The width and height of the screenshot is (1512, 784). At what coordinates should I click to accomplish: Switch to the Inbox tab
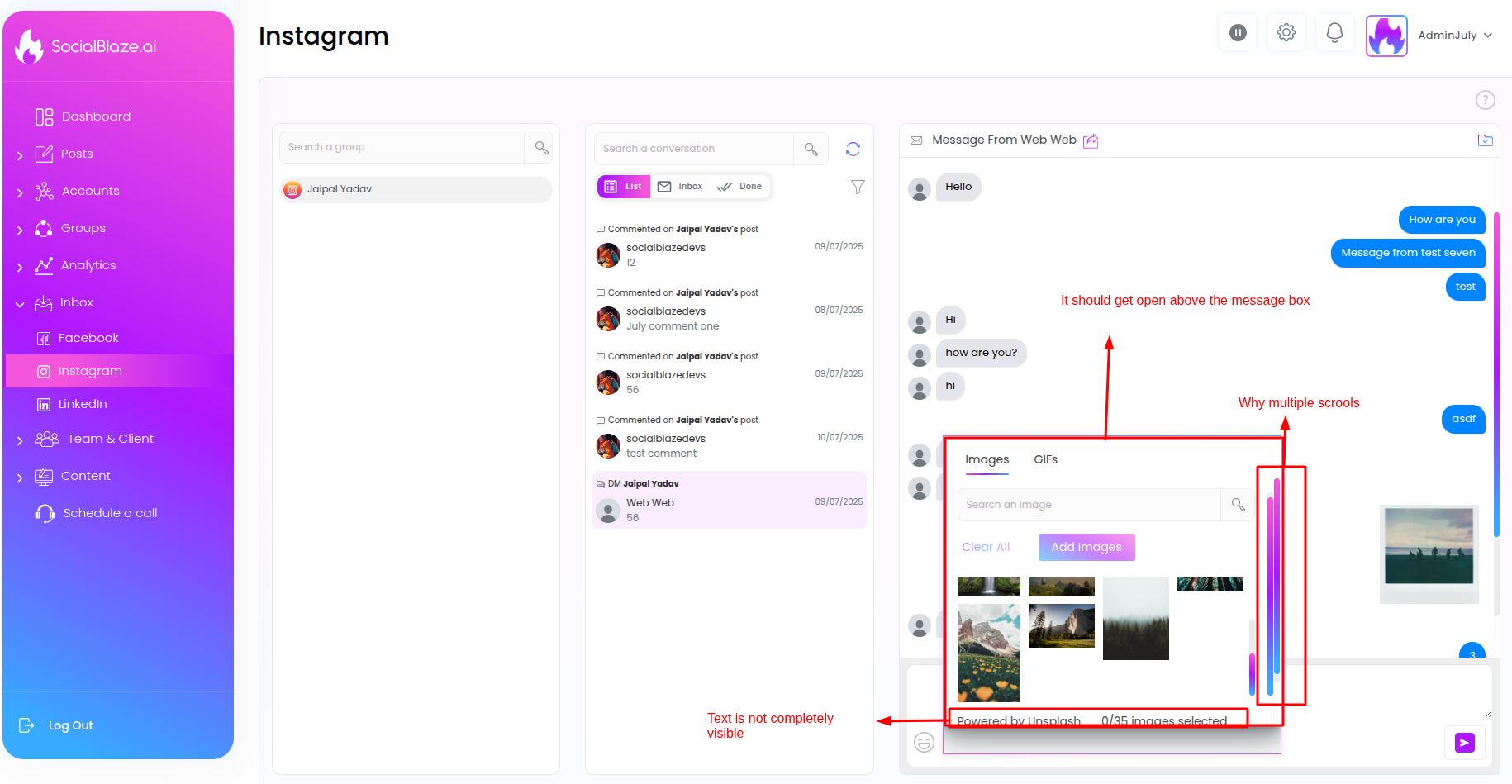pyautogui.click(x=681, y=187)
